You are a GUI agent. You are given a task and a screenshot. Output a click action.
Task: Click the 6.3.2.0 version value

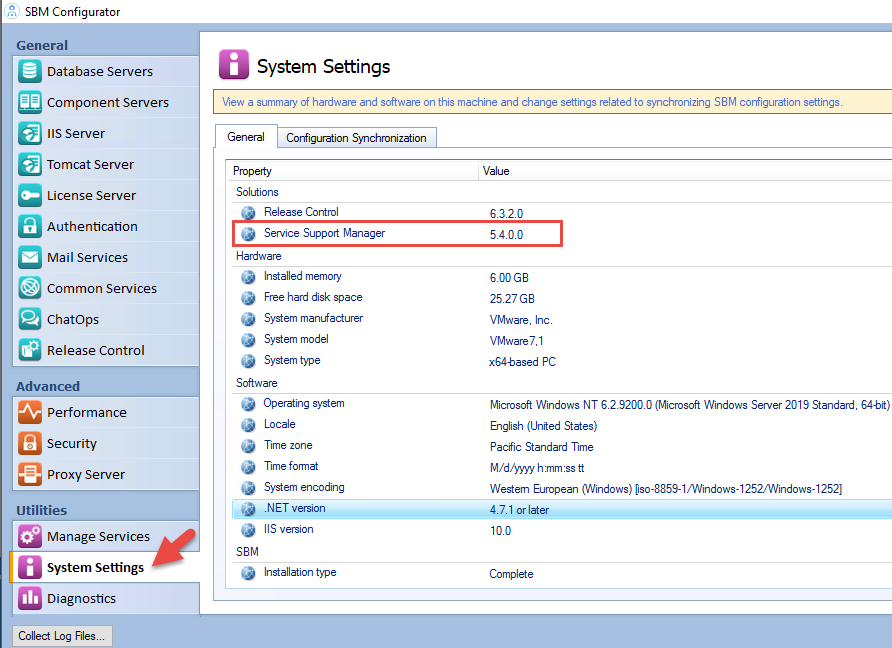(x=506, y=214)
